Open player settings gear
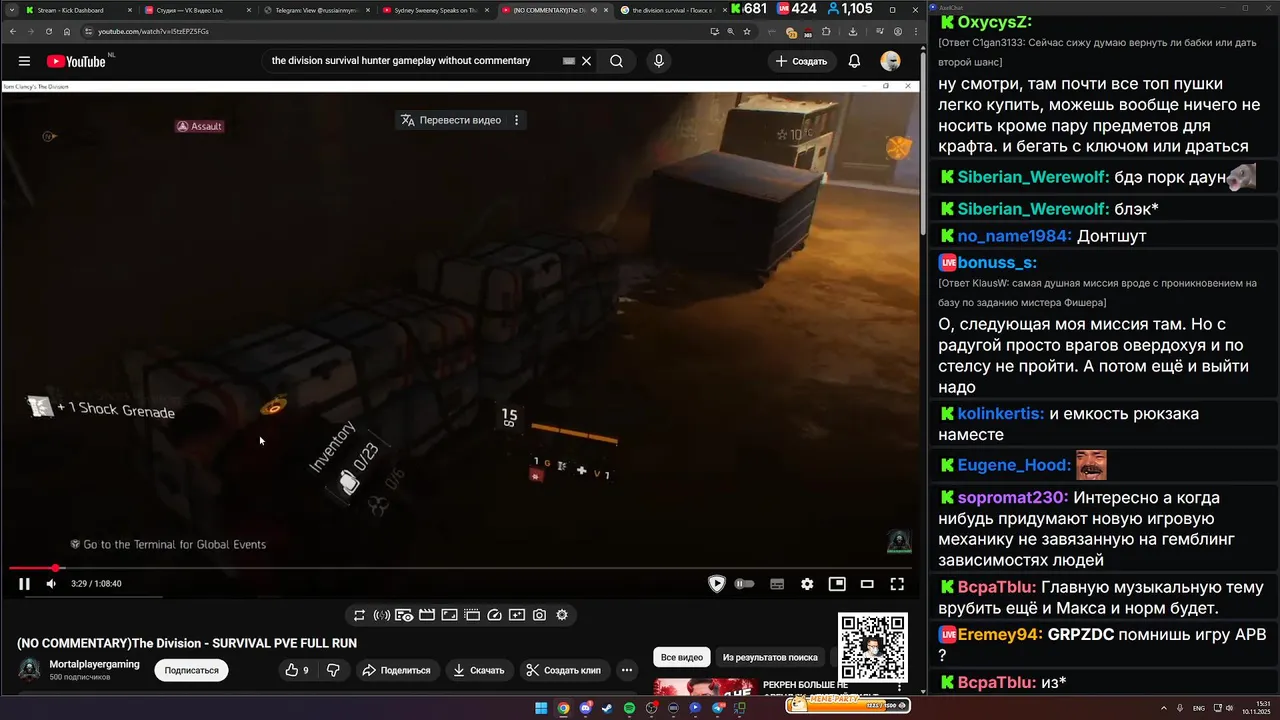This screenshot has height=720, width=1280. tap(807, 584)
